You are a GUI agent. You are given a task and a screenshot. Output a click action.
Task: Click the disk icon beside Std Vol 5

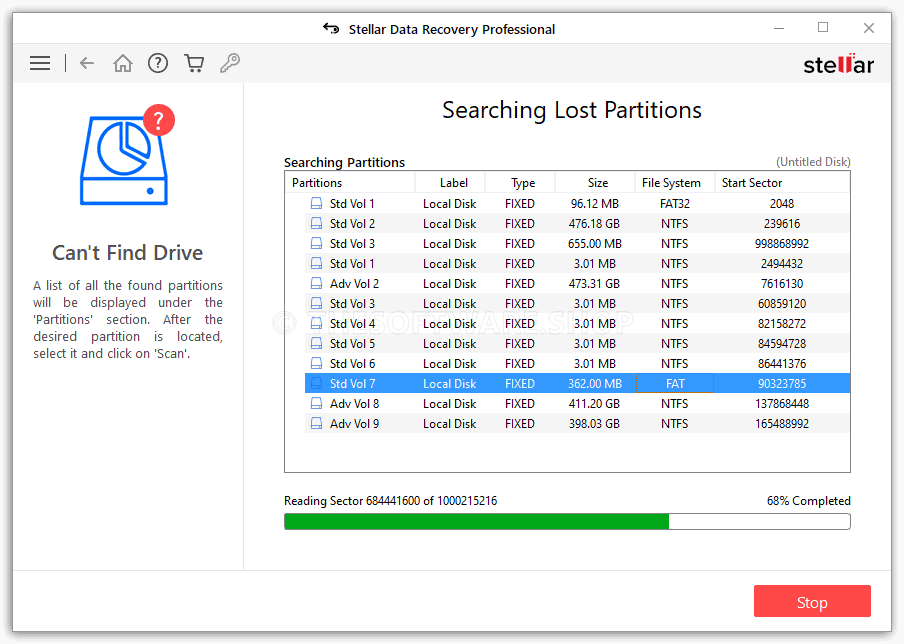coord(317,344)
